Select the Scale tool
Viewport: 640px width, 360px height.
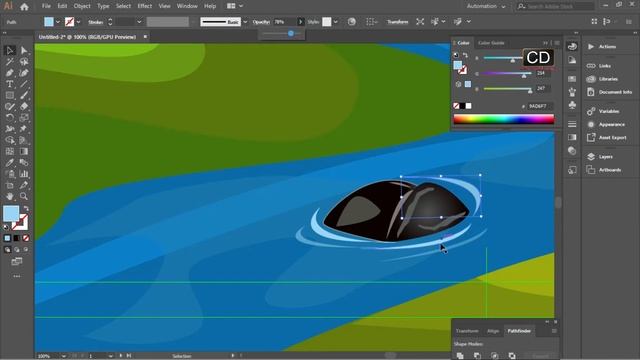[x=24, y=118]
